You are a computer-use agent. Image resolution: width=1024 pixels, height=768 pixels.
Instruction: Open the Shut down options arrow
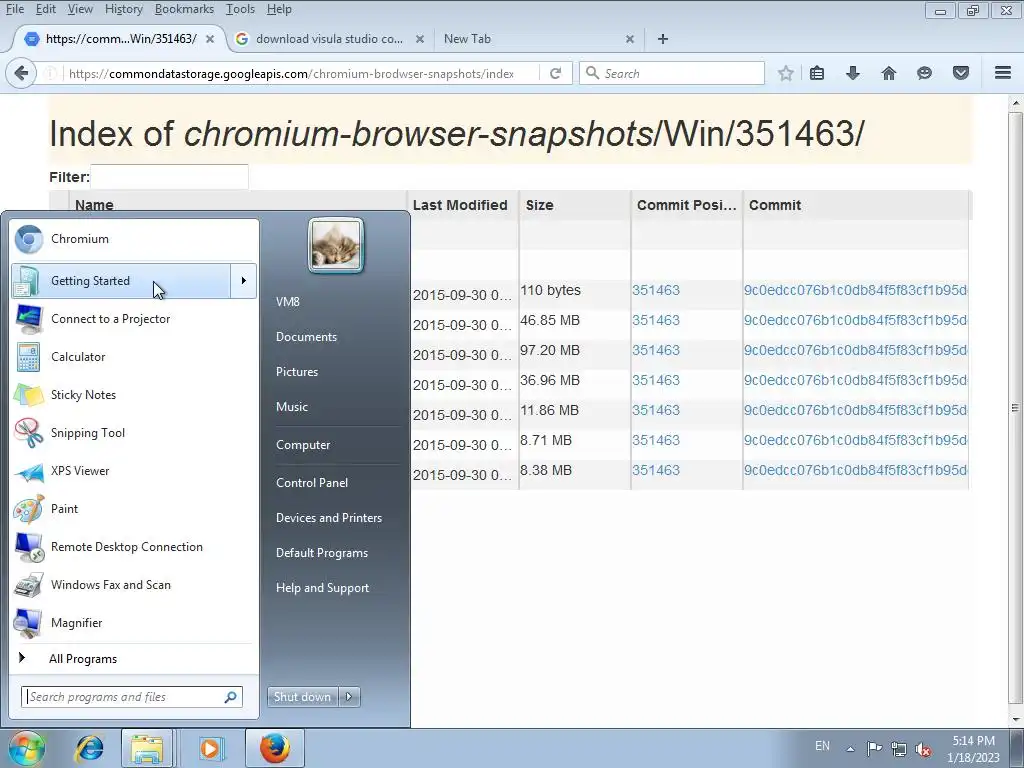(x=349, y=697)
